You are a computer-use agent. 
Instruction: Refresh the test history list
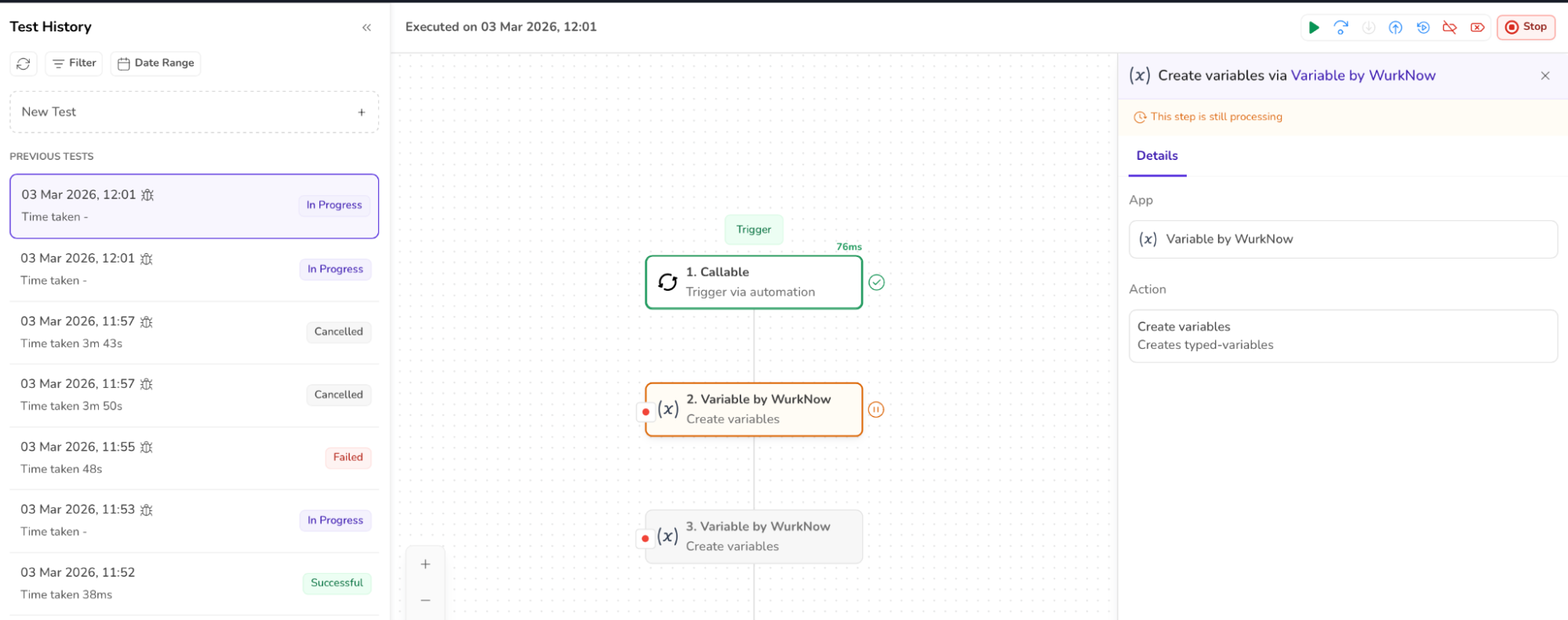[x=24, y=63]
